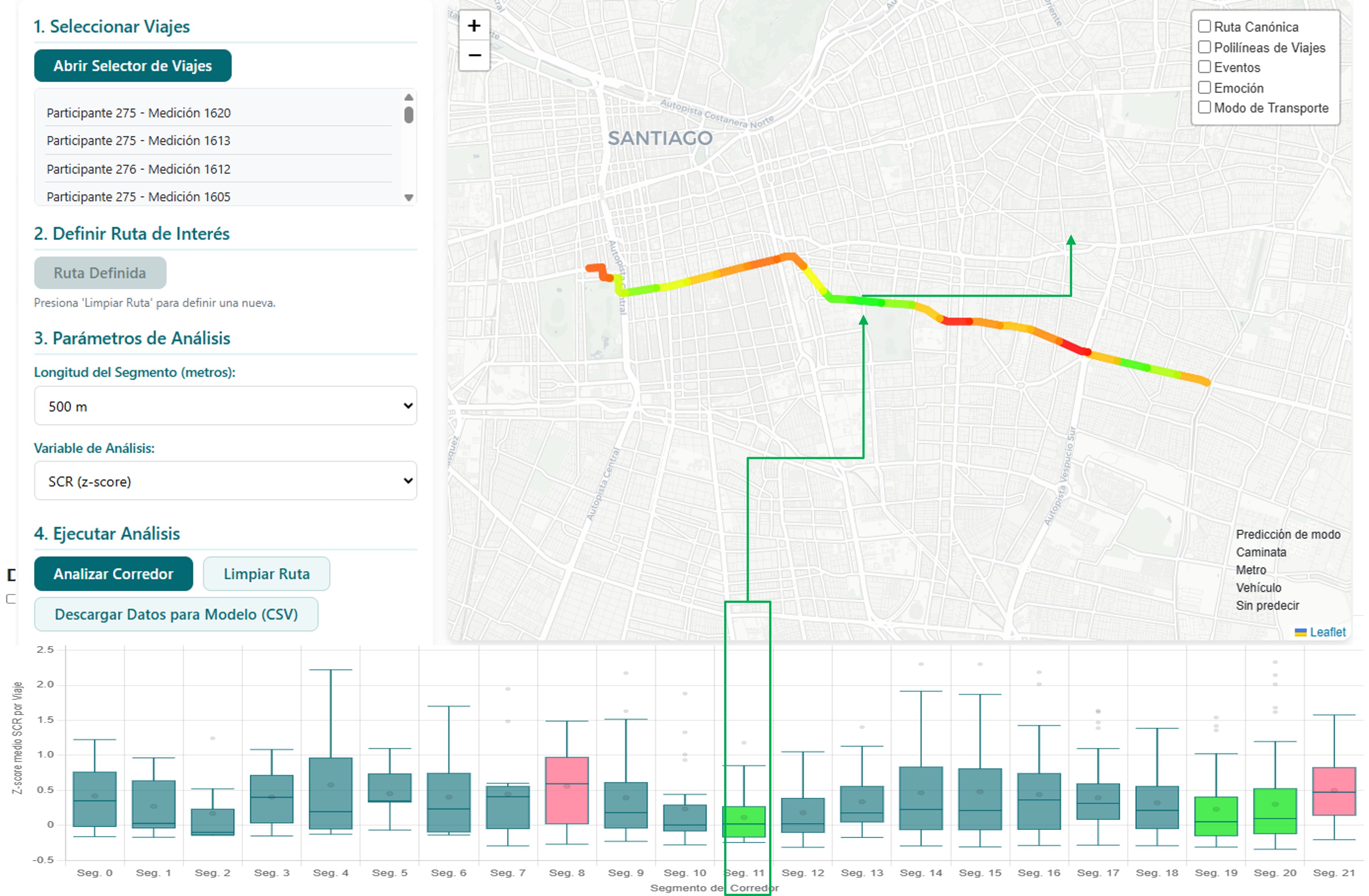The width and height of the screenshot is (1369, 896).
Task: Select Participante 276 - Medición 1612
Action: [139, 169]
